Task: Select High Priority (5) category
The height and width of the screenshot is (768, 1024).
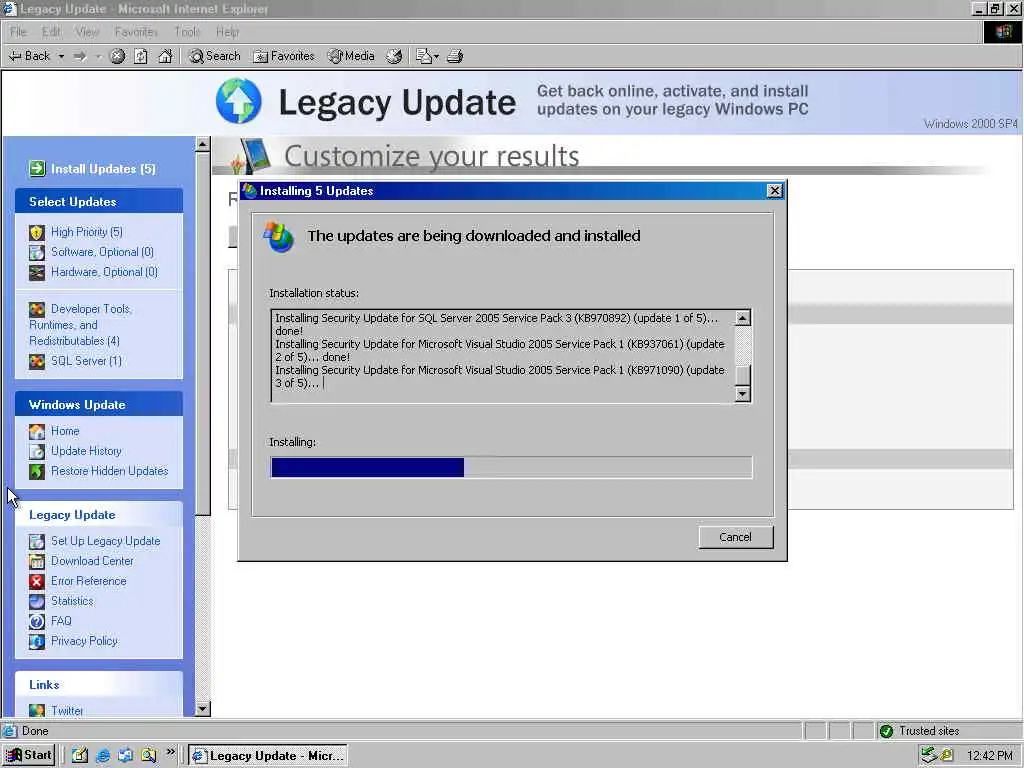Action: (x=86, y=232)
